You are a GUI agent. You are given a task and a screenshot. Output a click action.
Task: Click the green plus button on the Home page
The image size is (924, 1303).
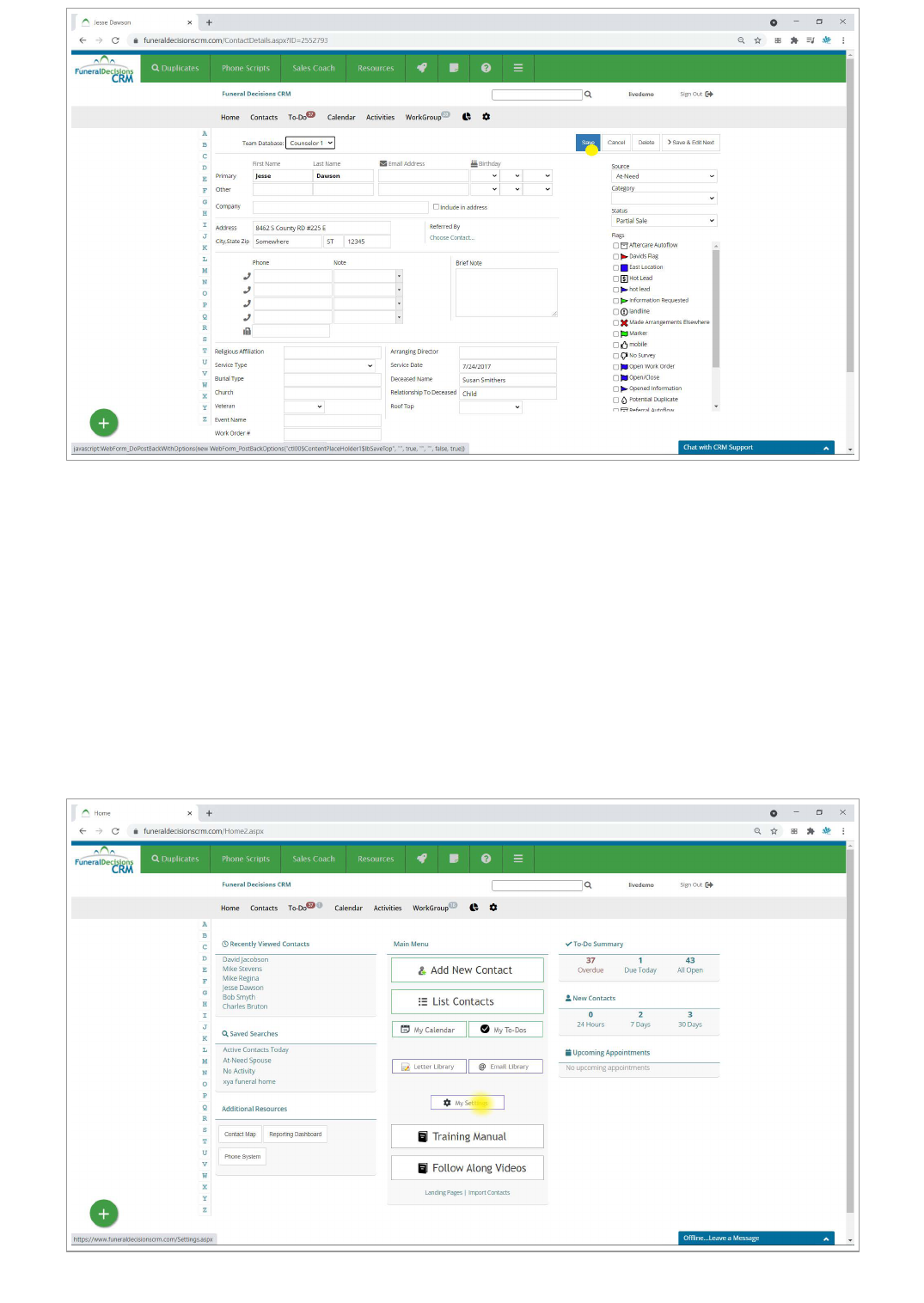[103, 1213]
